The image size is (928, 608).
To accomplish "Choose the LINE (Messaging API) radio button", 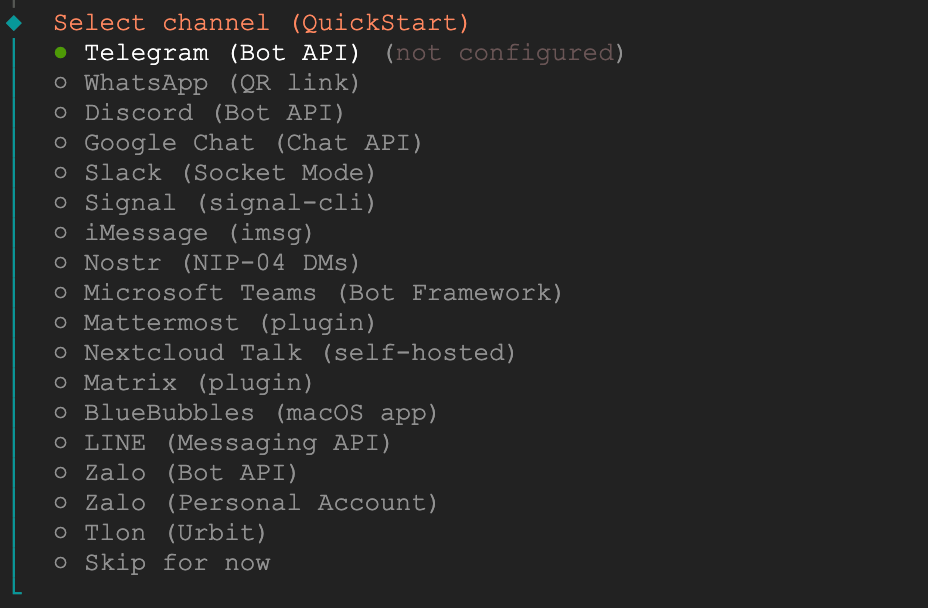I will [x=62, y=443].
